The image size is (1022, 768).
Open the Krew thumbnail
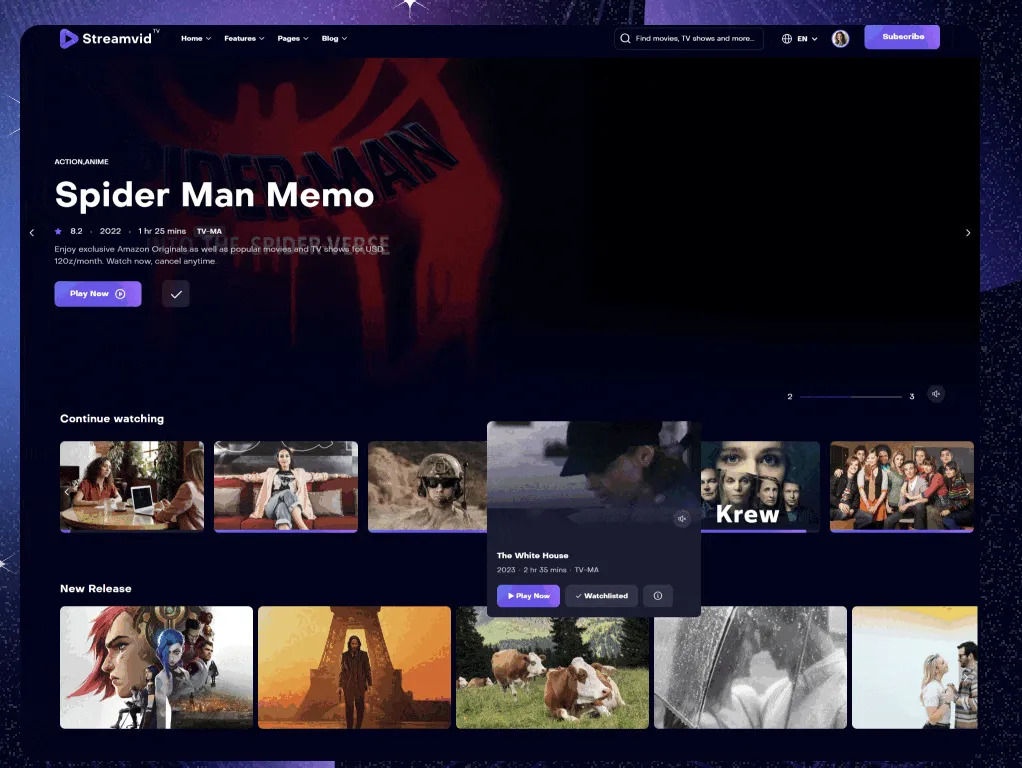point(760,486)
